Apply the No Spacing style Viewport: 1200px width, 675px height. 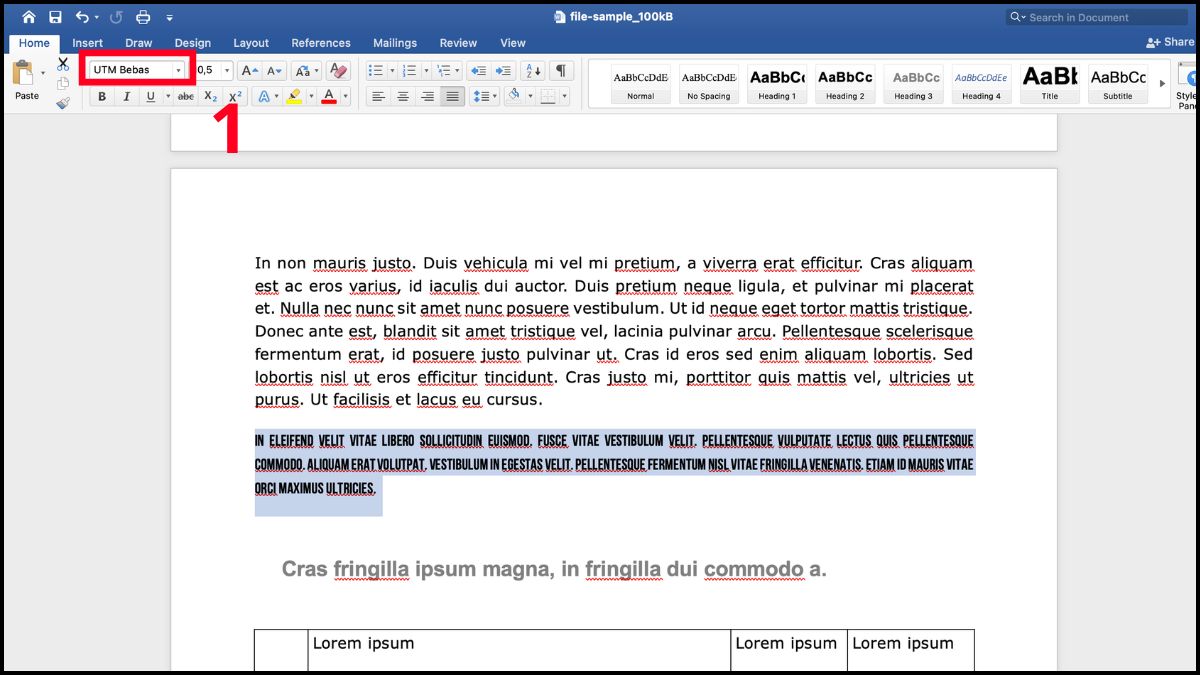click(x=709, y=85)
